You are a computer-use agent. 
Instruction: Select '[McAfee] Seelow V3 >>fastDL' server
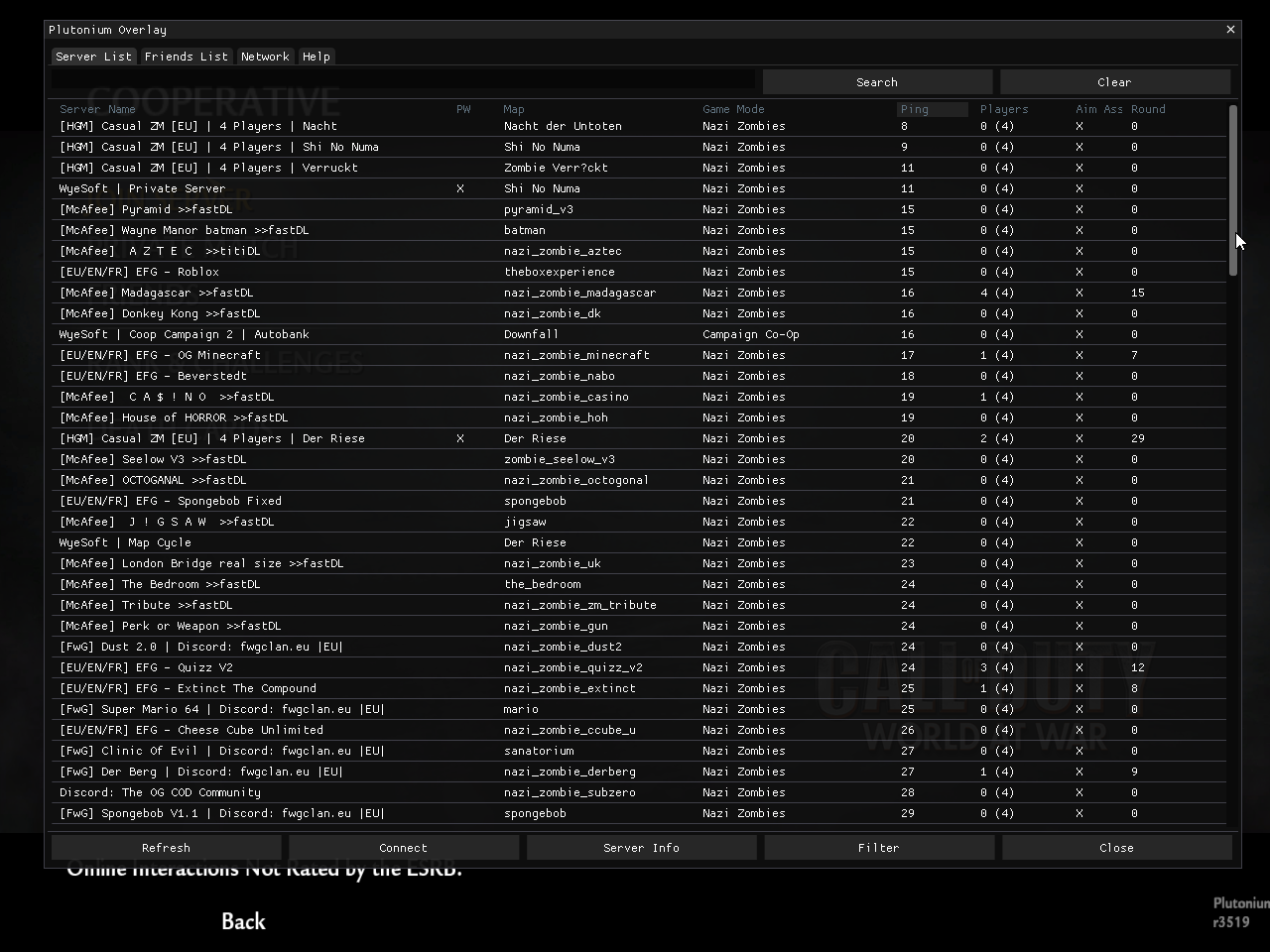(639, 459)
